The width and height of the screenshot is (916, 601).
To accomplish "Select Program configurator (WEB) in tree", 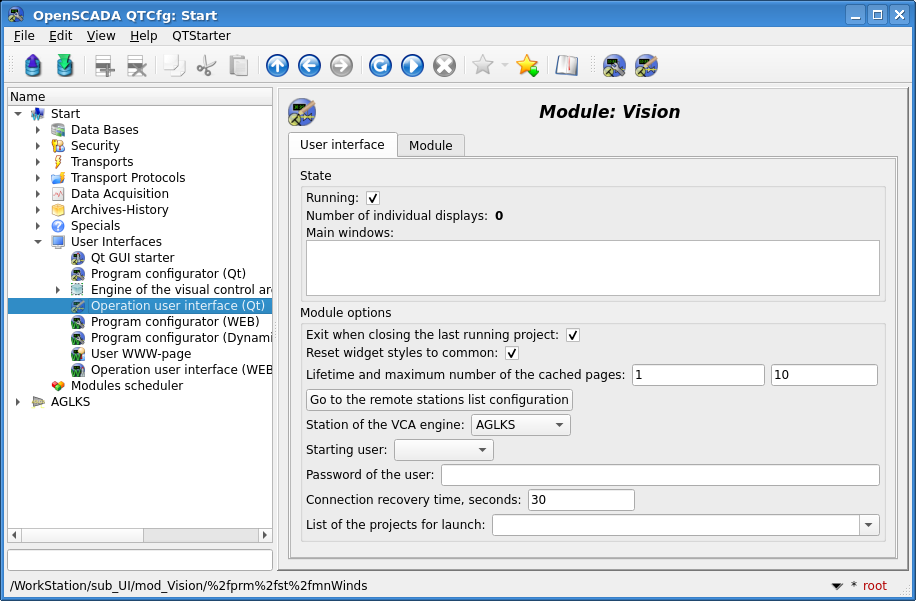I will coord(174,322).
